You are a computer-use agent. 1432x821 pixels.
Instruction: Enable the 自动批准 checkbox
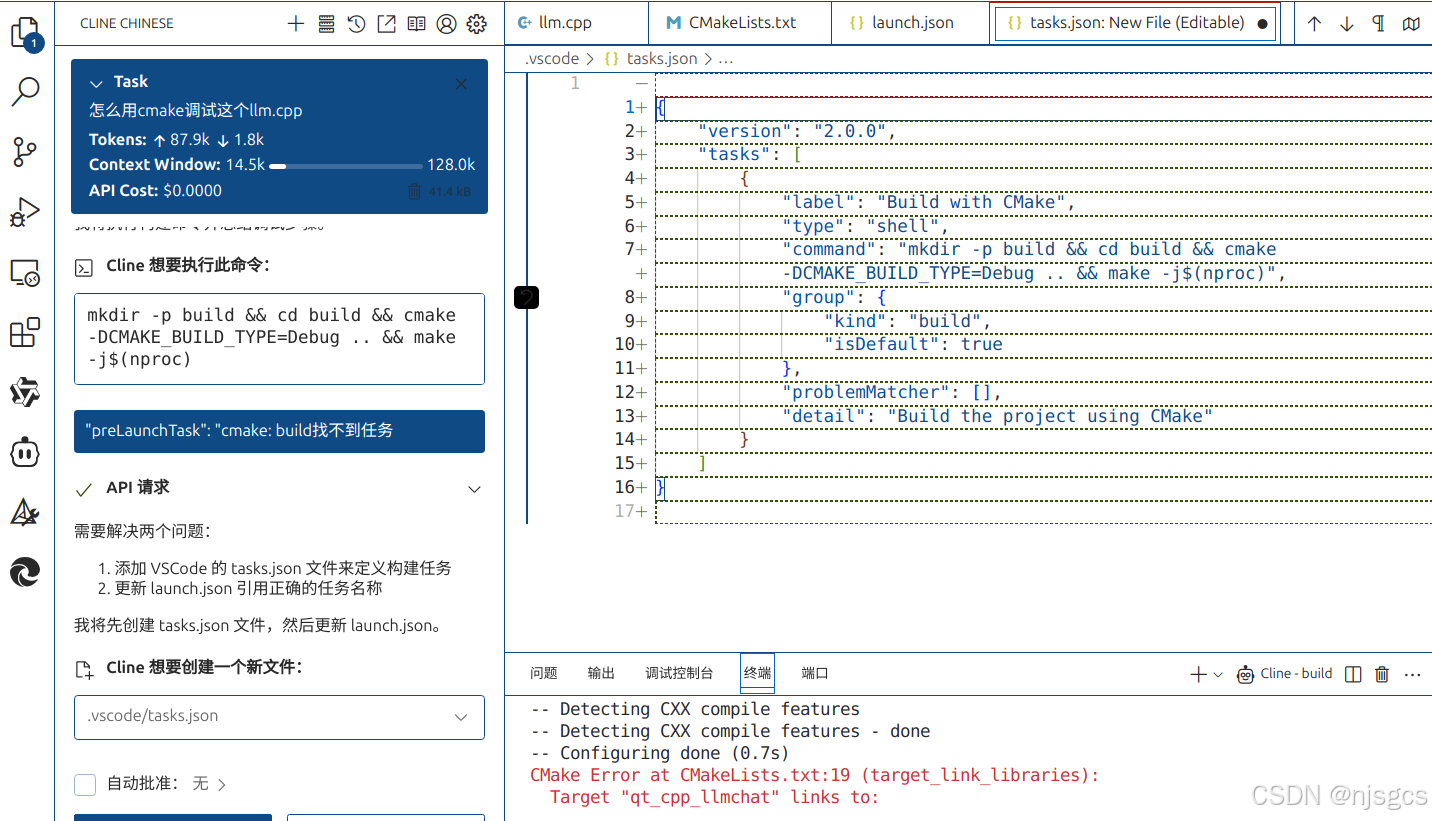pyautogui.click(x=85, y=784)
